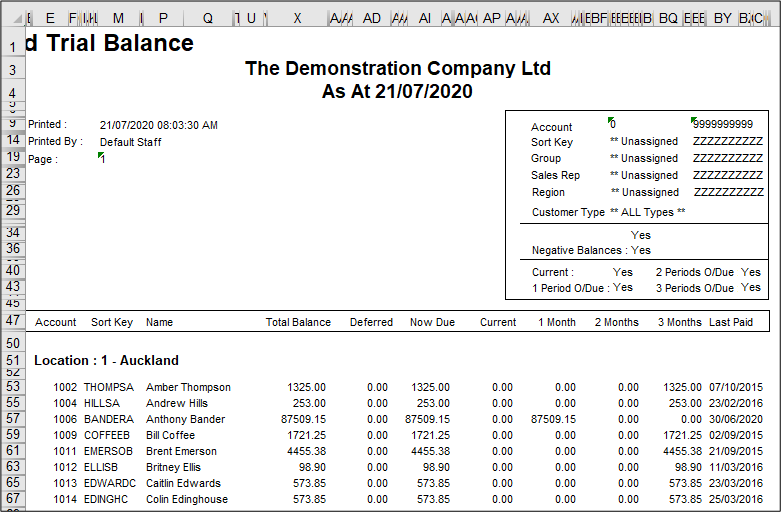Click the Page number cell with green marker

click(102, 159)
